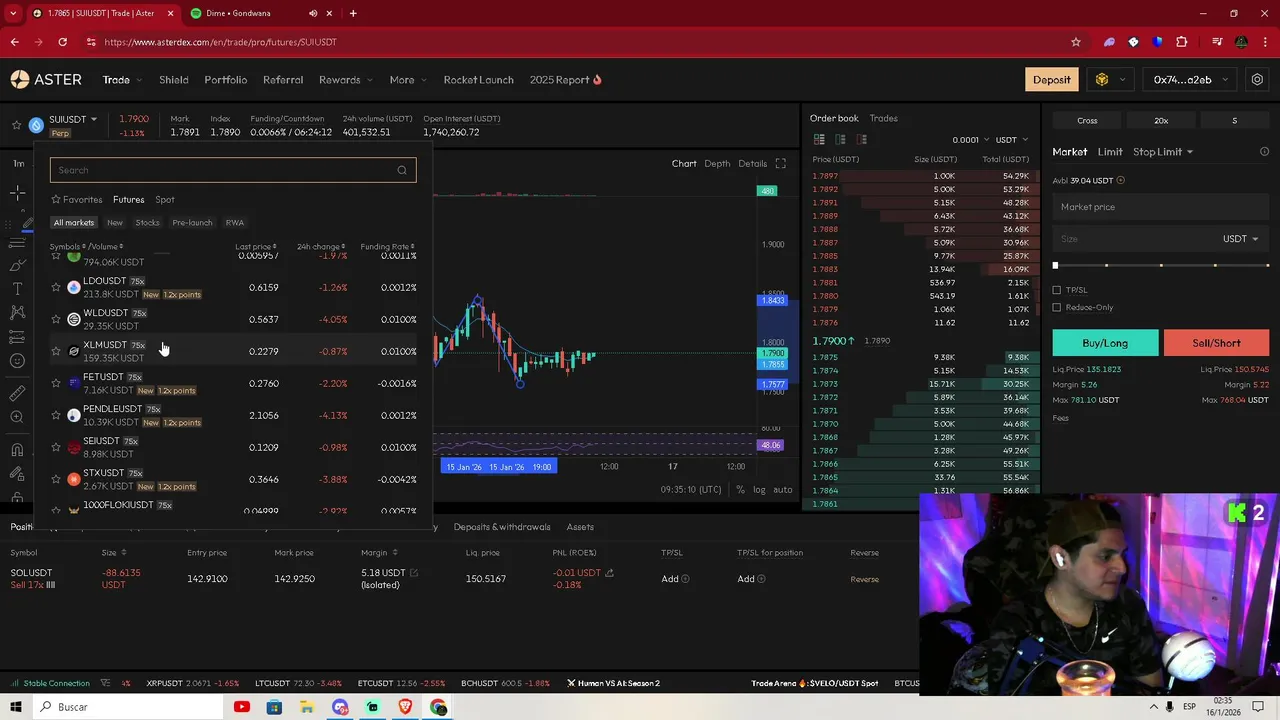The width and height of the screenshot is (1280, 720).
Task: Toggle the magnet snap chart tool
Action: (x=17, y=449)
